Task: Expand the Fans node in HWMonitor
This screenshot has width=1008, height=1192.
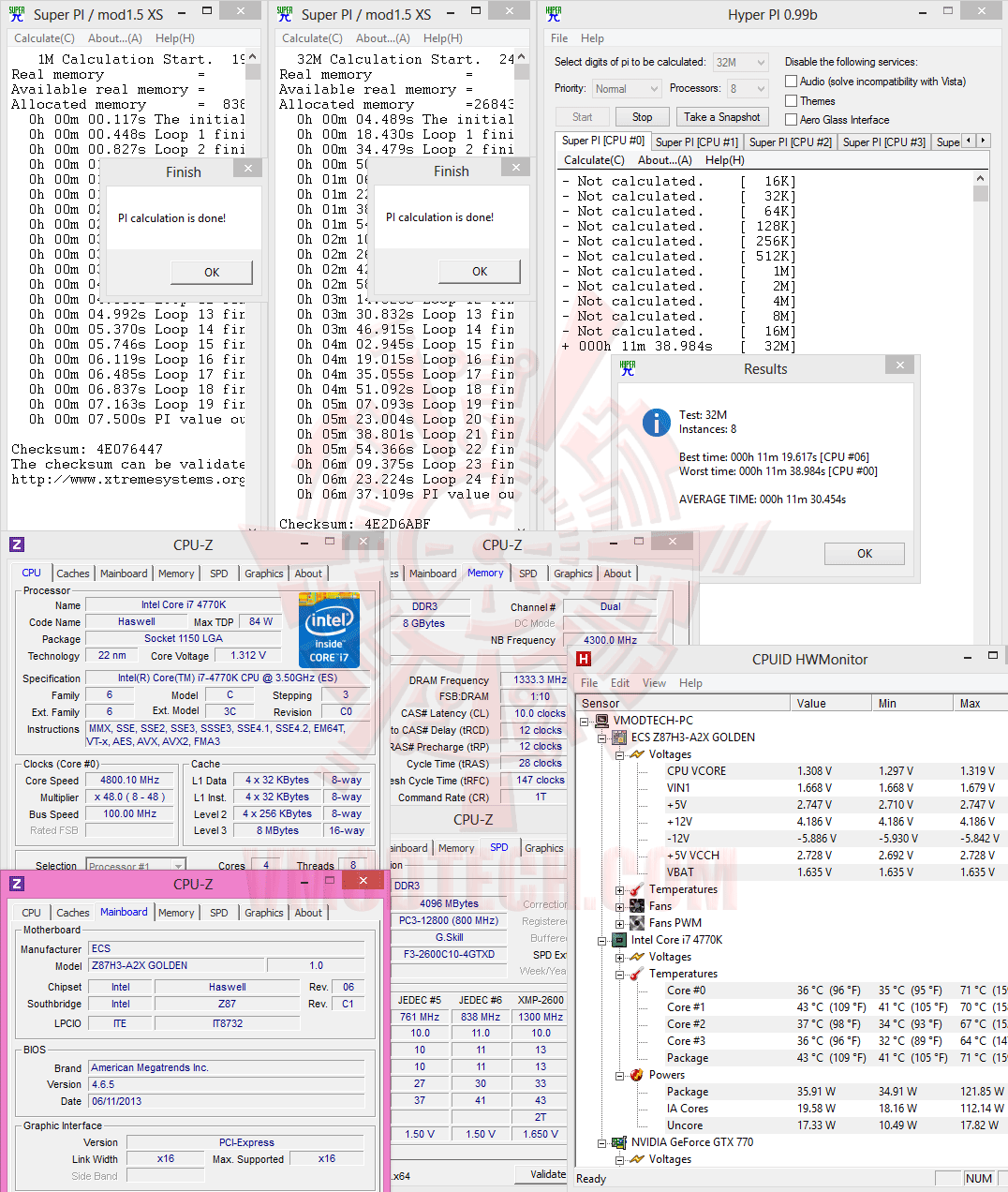Action: [x=620, y=907]
